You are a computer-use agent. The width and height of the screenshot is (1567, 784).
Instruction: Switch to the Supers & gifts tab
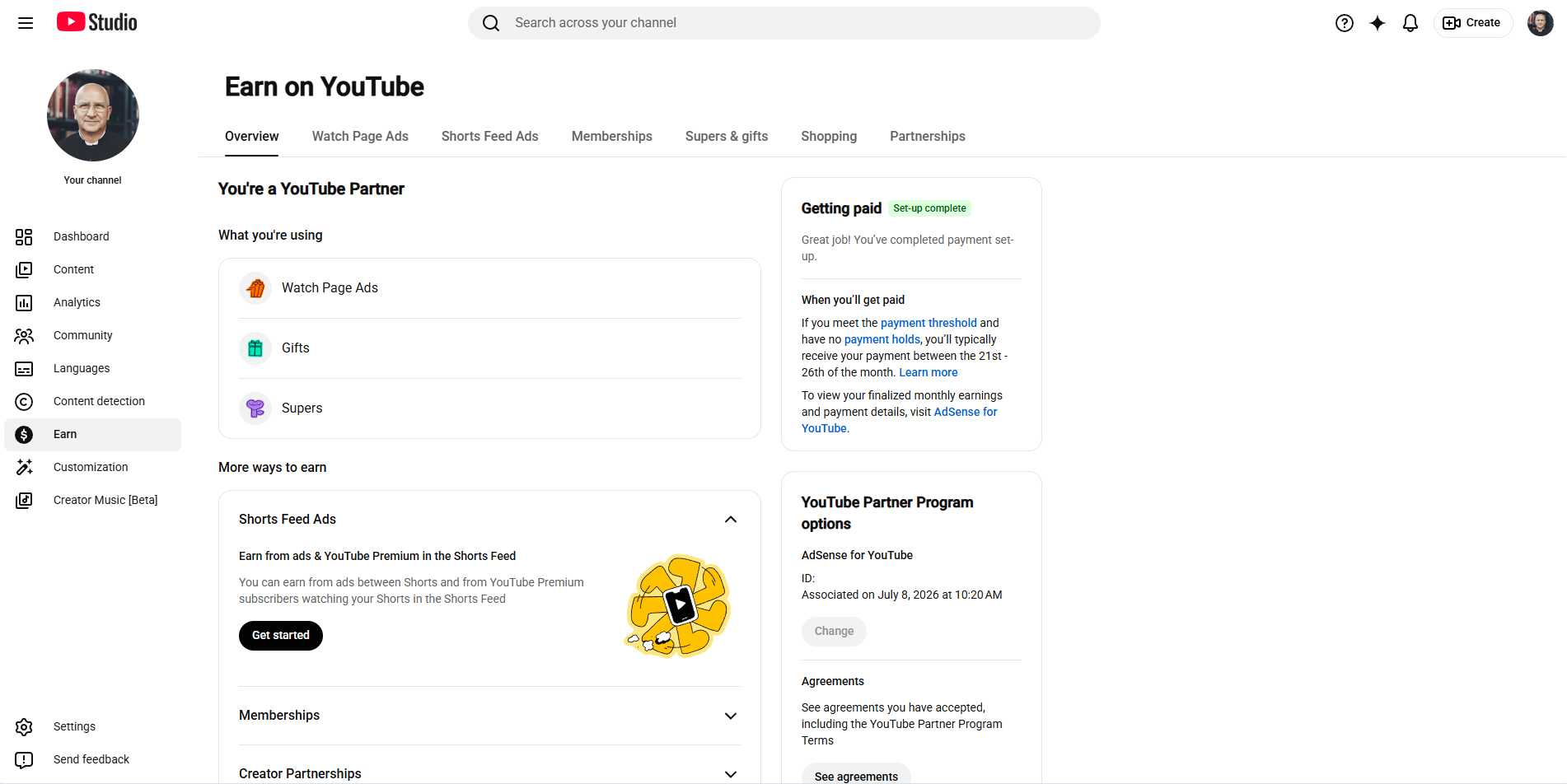(727, 137)
